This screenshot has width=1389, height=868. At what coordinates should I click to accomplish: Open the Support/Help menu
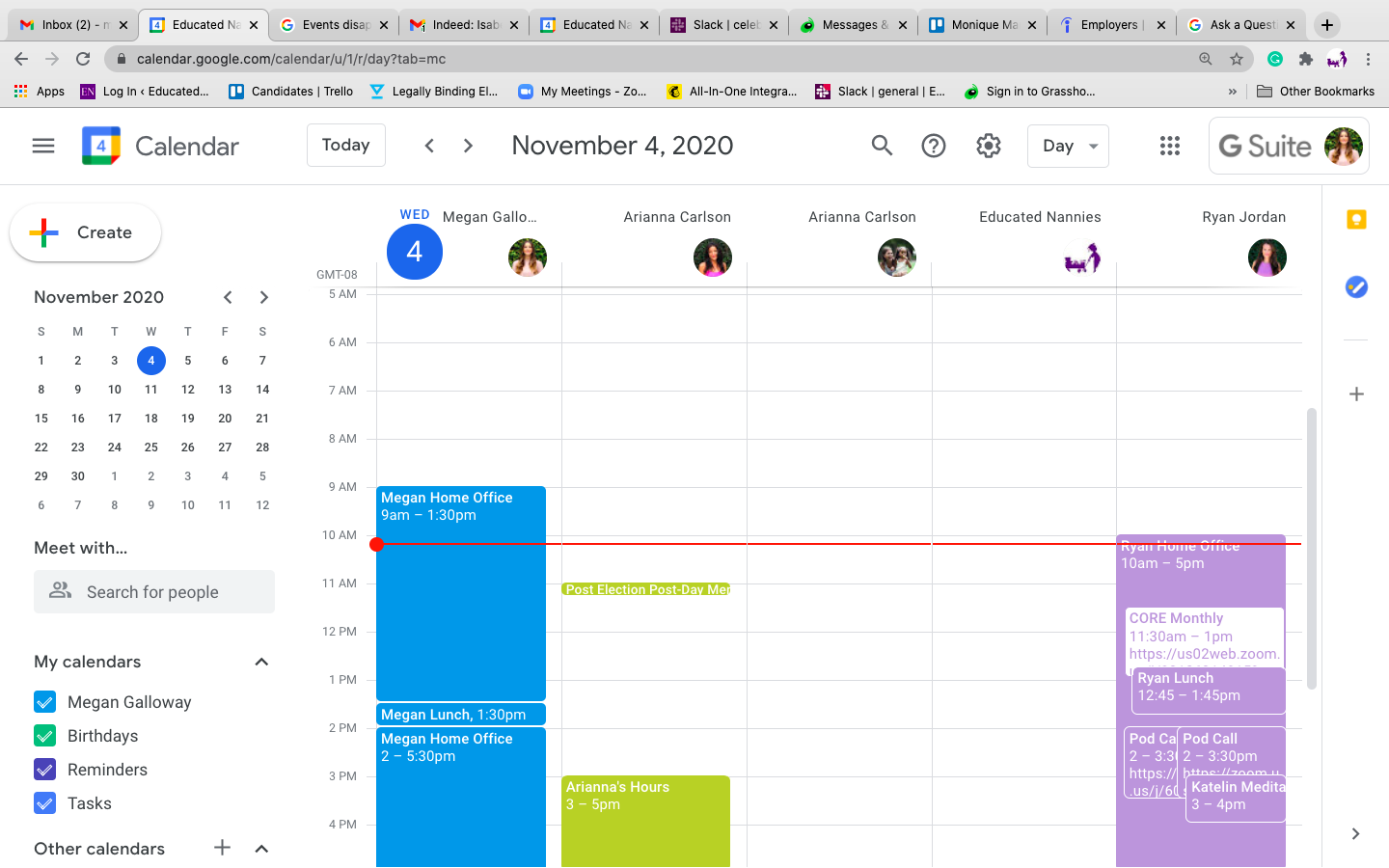tap(933, 146)
